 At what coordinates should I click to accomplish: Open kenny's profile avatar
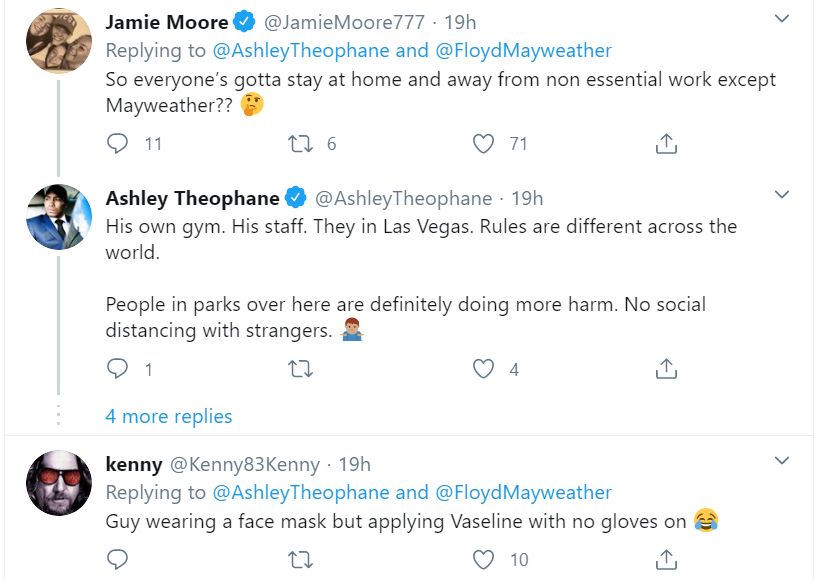tap(59, 482)
